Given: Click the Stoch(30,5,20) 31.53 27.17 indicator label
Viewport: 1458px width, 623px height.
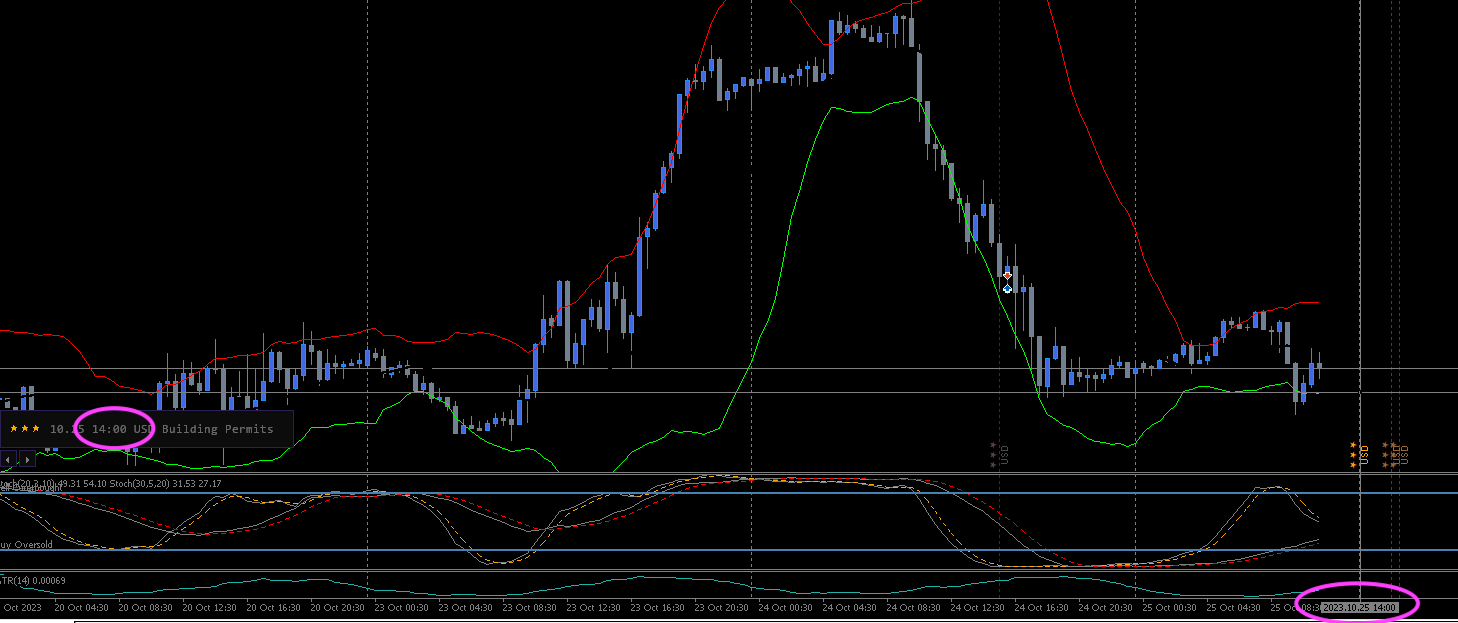Looking at the screenshot, I should point(166,484).
